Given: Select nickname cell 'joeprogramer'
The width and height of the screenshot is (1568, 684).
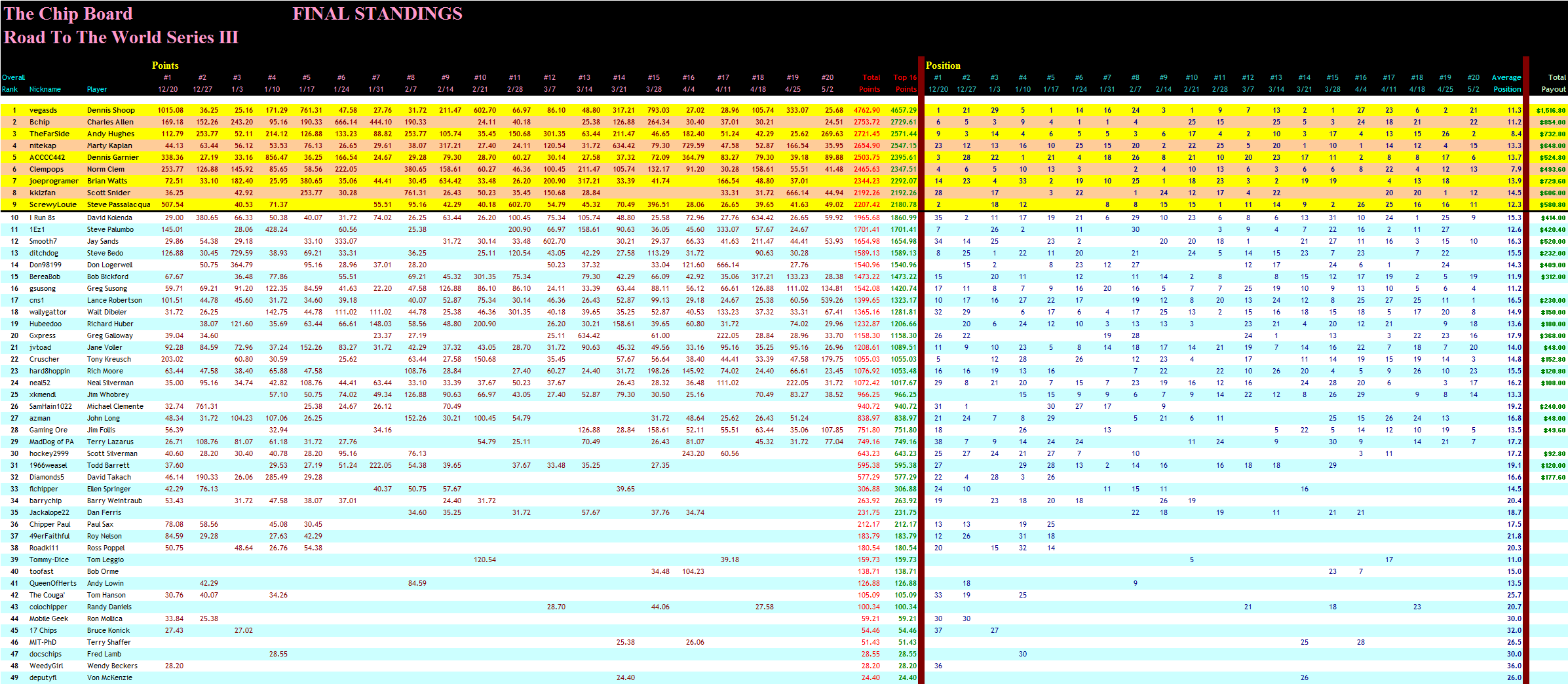Looking at the screenshot, I should [53, 181].
